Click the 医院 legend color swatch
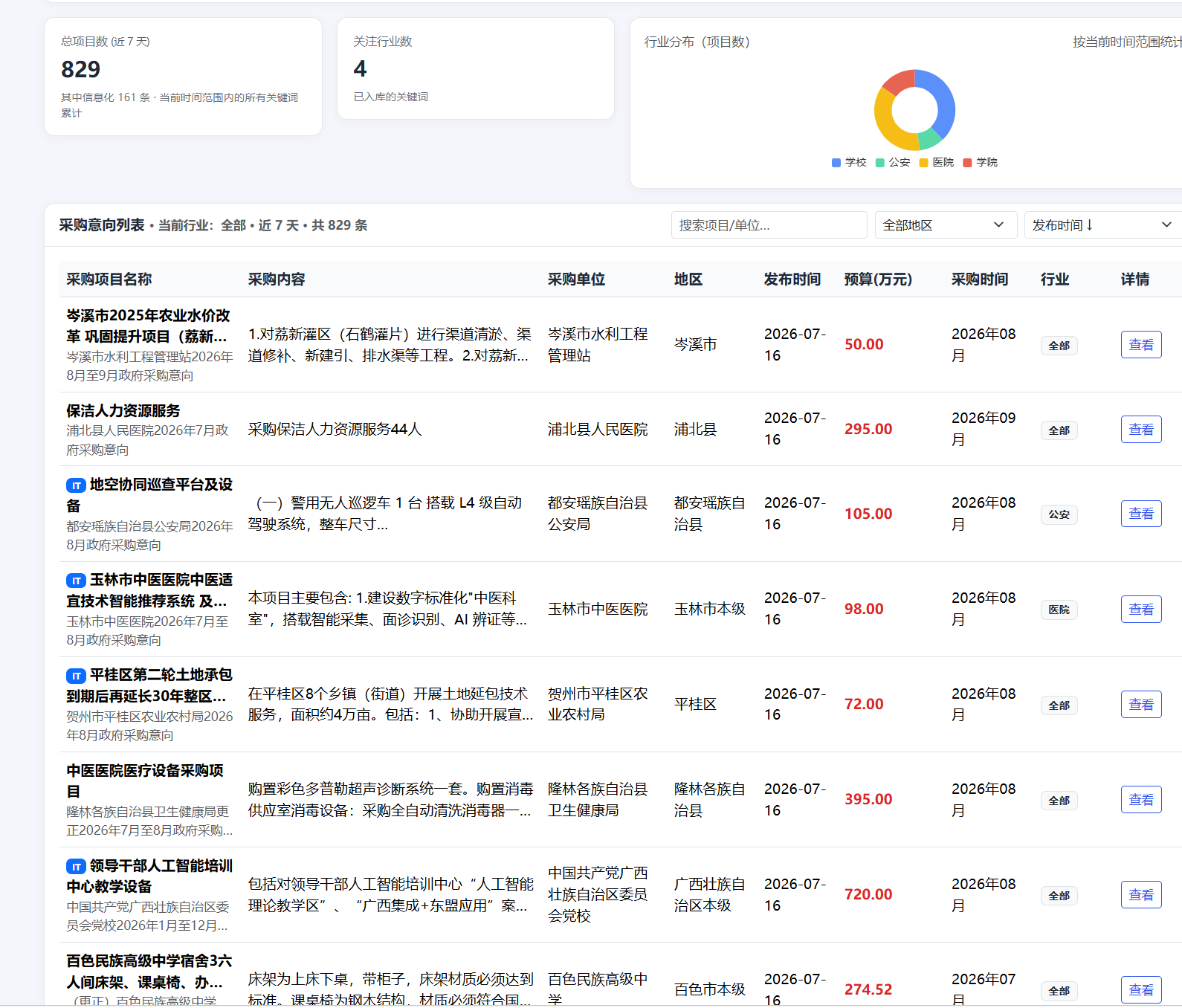The height and width of the screenshot is (1008, 1182). [924, 163]
